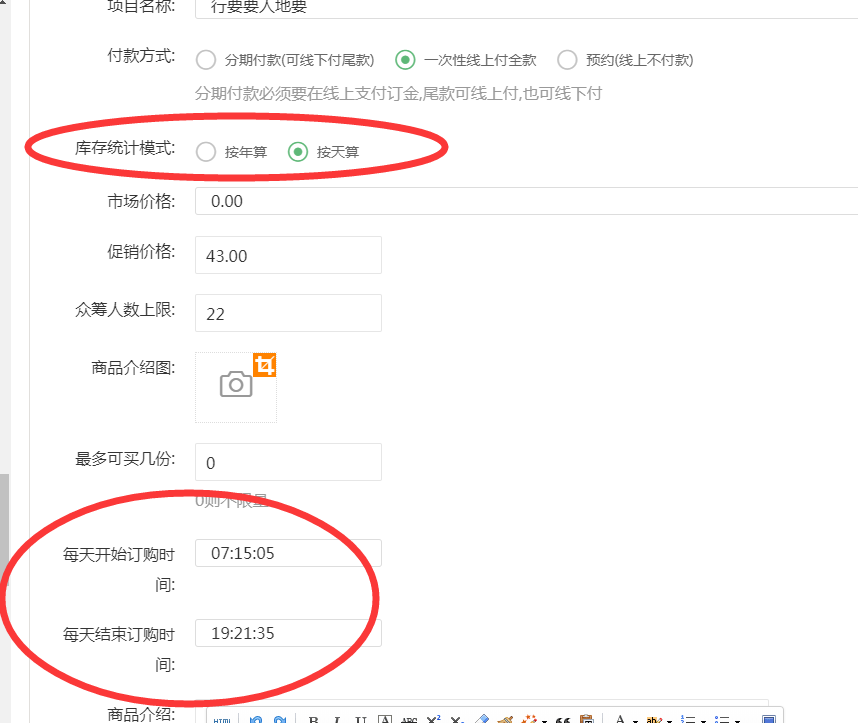Screen dimensions: 858x723
Task: Click the undo icon in editor toolbar
Action: (256, 720)
